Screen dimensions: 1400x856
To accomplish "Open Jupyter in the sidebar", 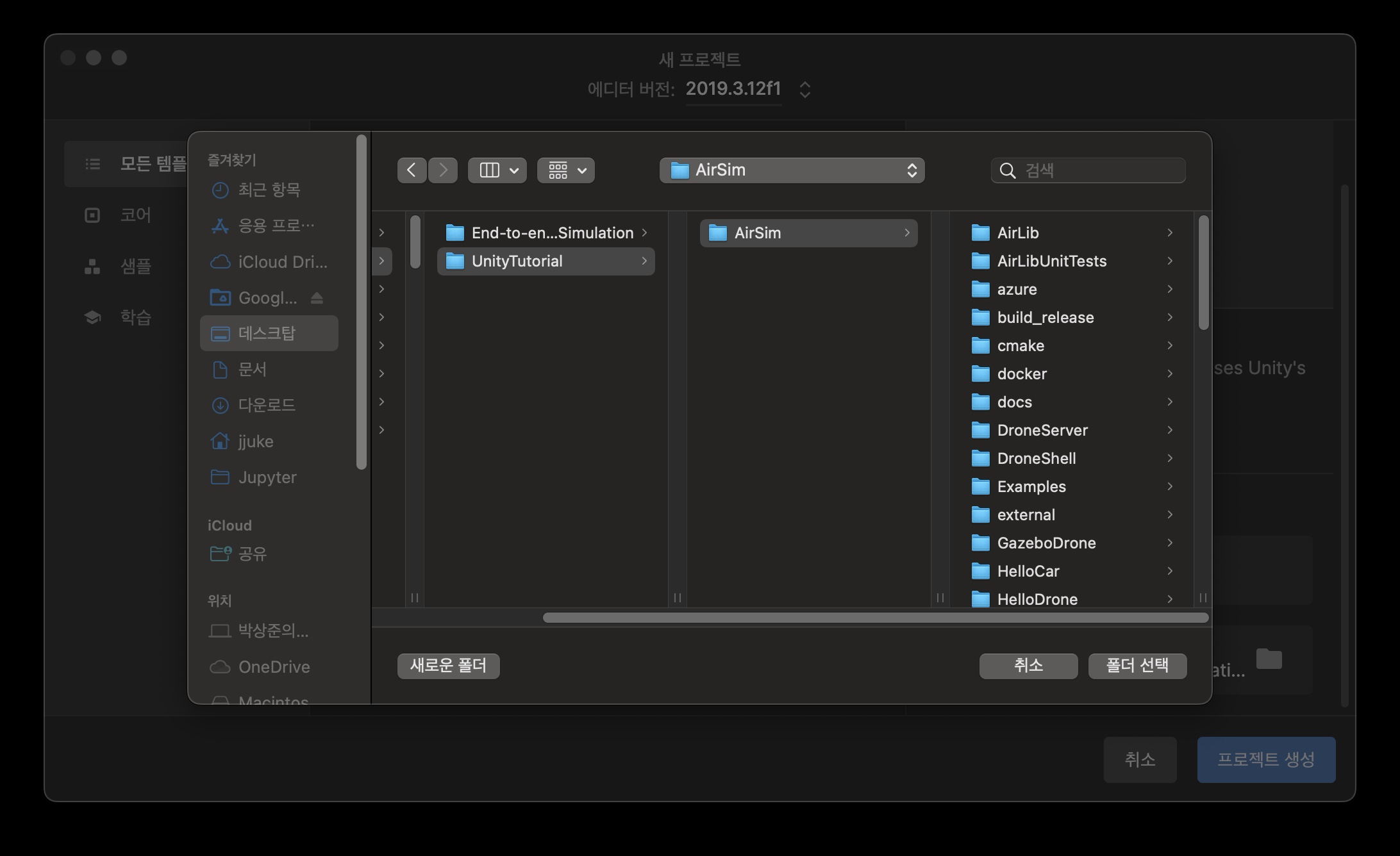I will (x=269, y=477).
